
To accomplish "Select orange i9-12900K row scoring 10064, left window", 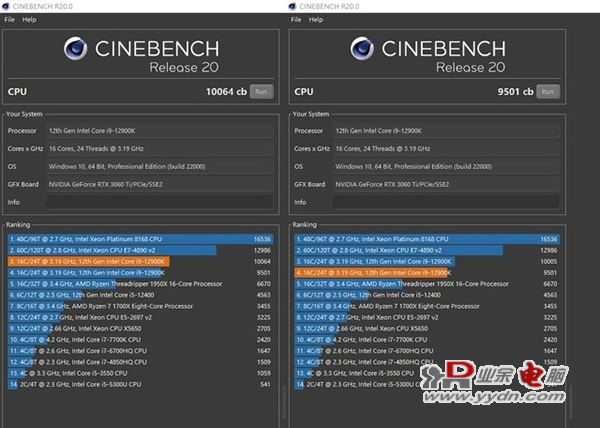I will pyautogui.click(x=140, y=261).
